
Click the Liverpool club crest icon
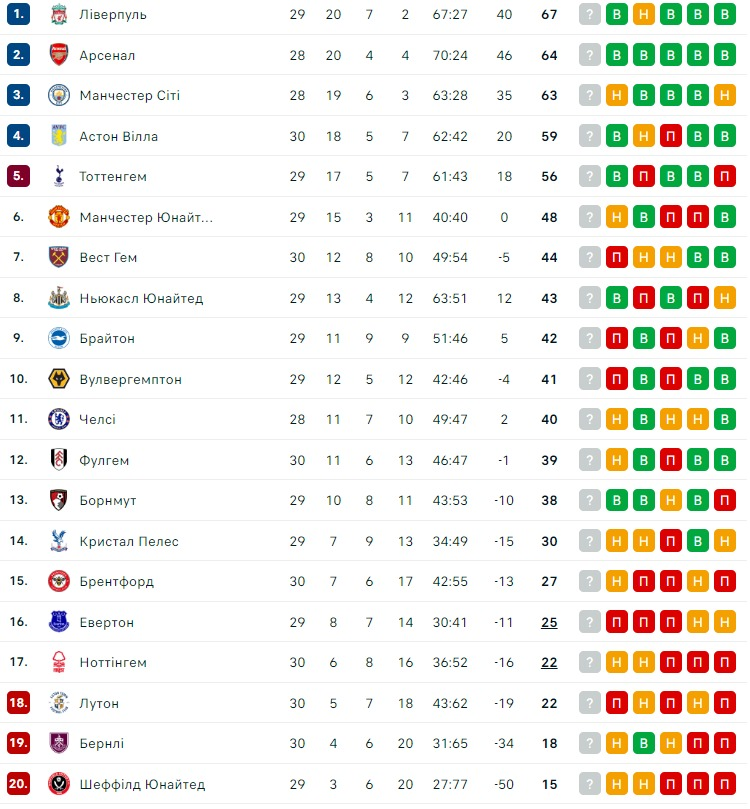(59, 15)
